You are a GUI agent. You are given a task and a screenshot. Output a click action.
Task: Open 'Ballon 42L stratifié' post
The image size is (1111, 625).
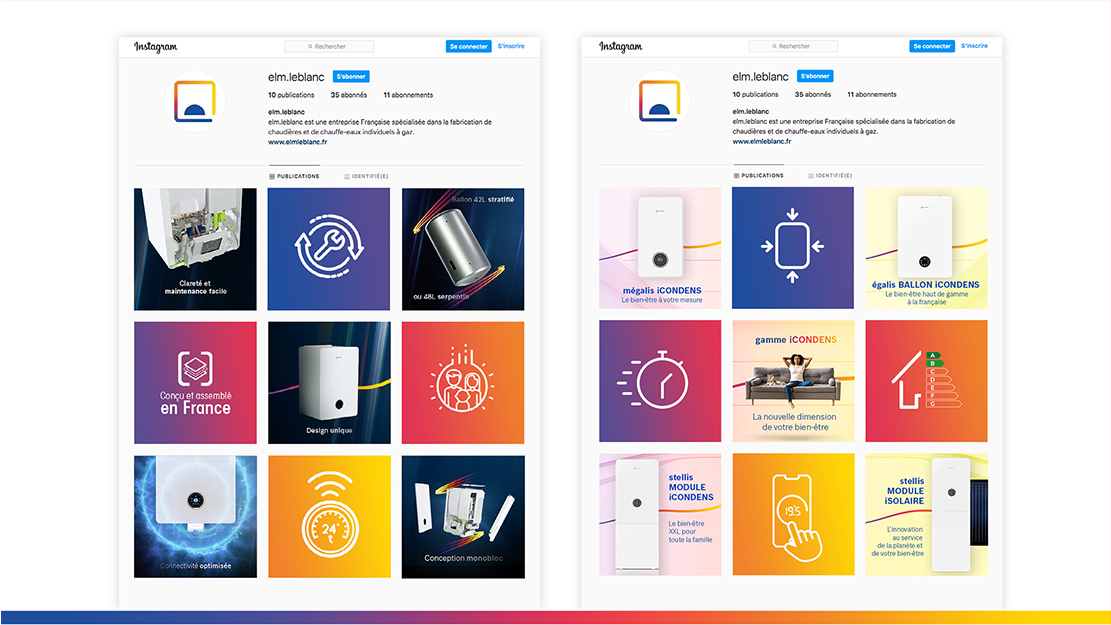(463, 249)
